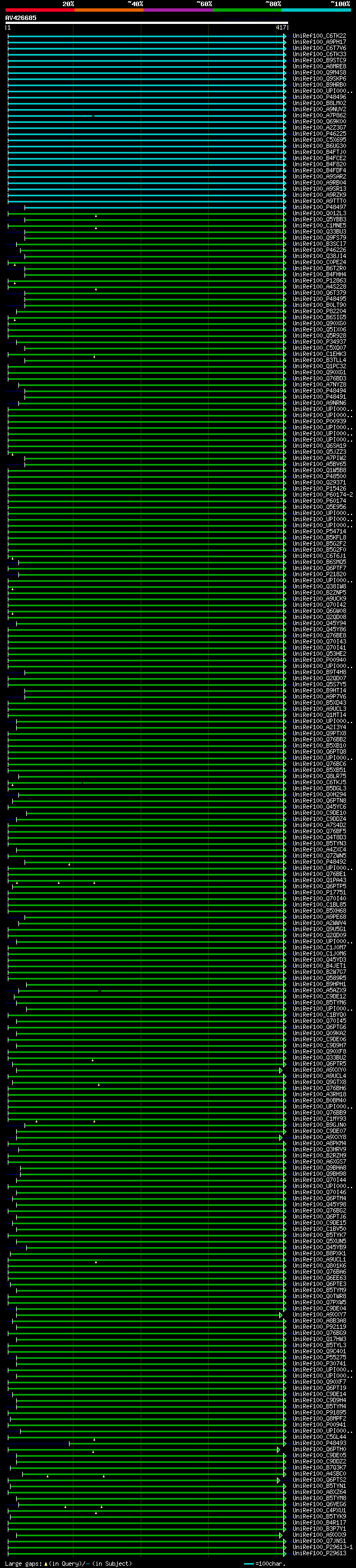This screenshot has height=1568, width=356.
Task: Select the label UniRef100_P48497
Action: 319,207
